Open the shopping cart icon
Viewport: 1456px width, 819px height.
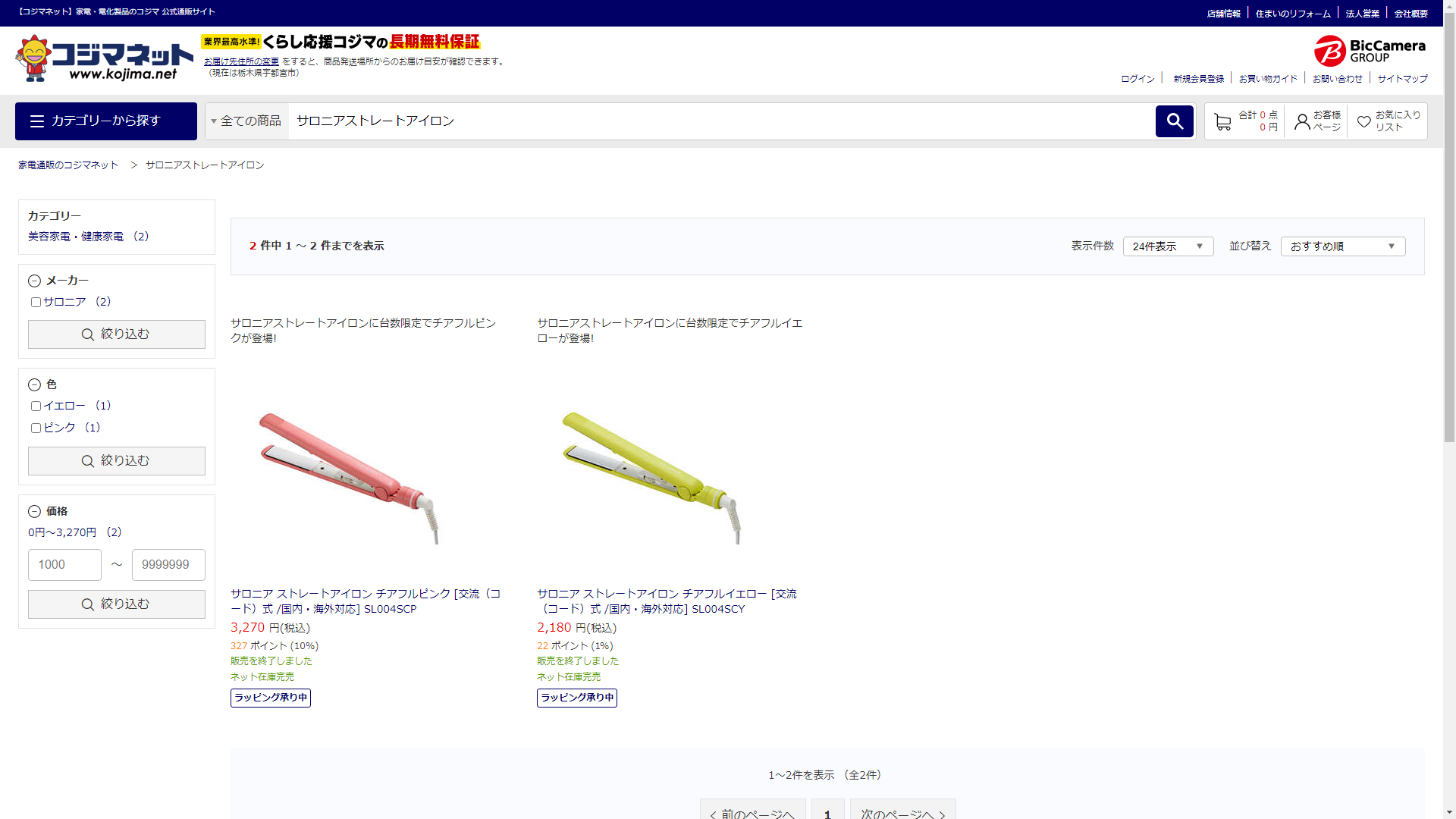coord(1222,121)
